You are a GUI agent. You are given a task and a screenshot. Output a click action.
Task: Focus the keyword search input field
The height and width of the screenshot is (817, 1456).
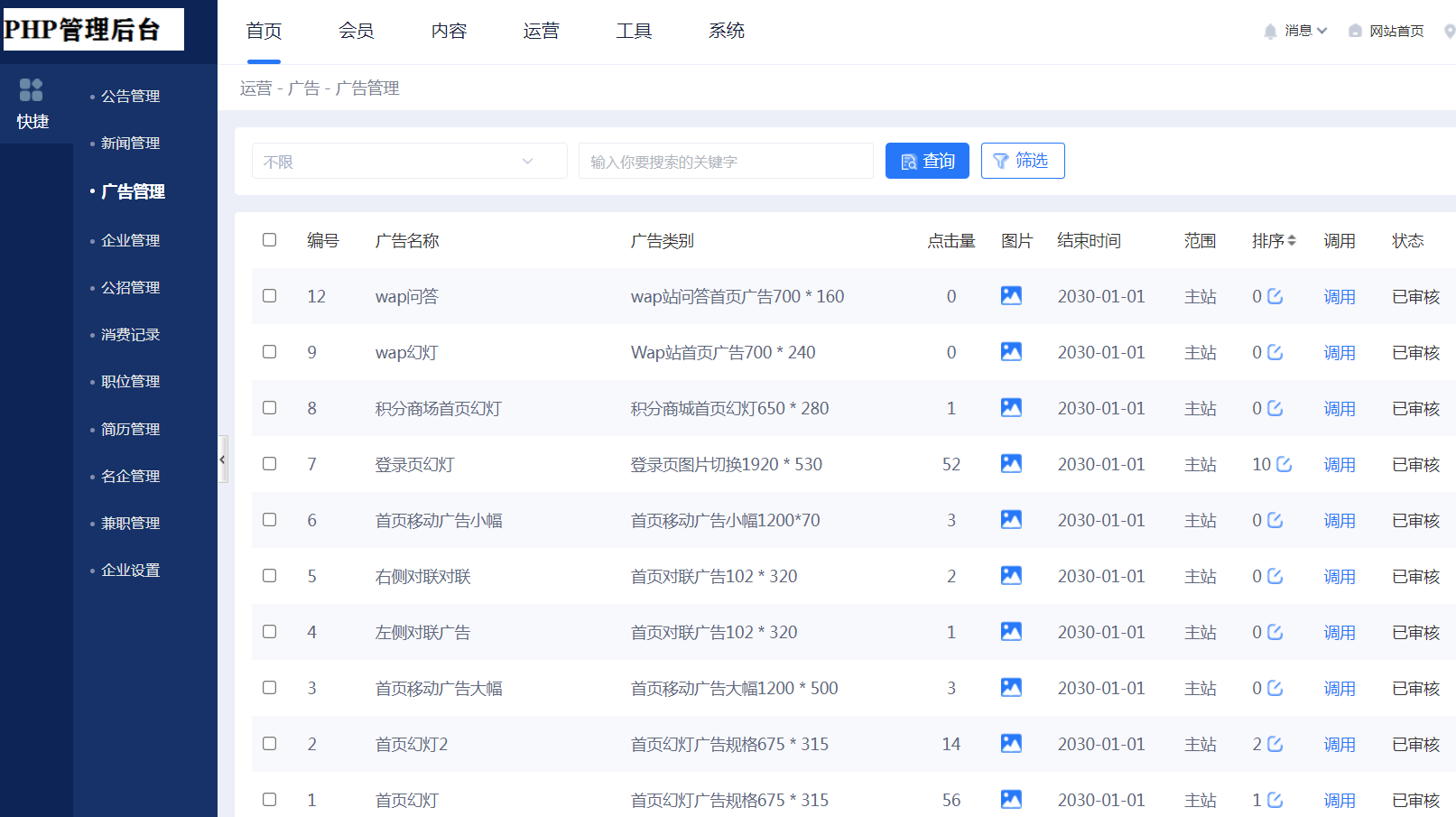click(x=726, y=161)
